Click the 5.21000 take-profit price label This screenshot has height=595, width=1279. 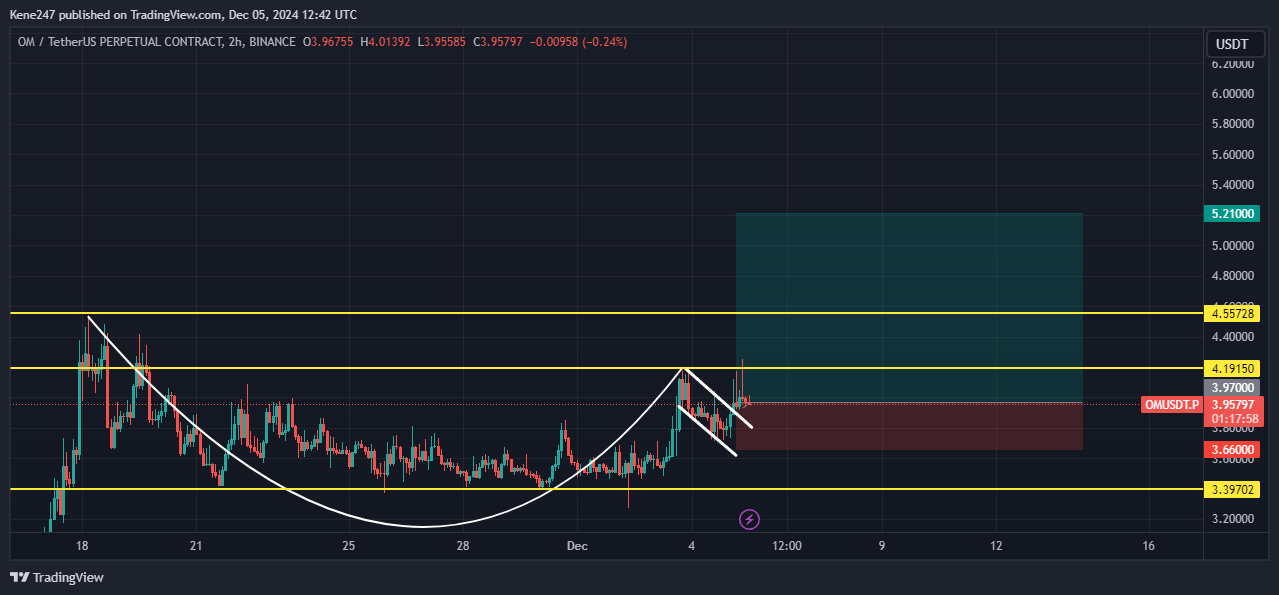click(x=1231, y=213)
